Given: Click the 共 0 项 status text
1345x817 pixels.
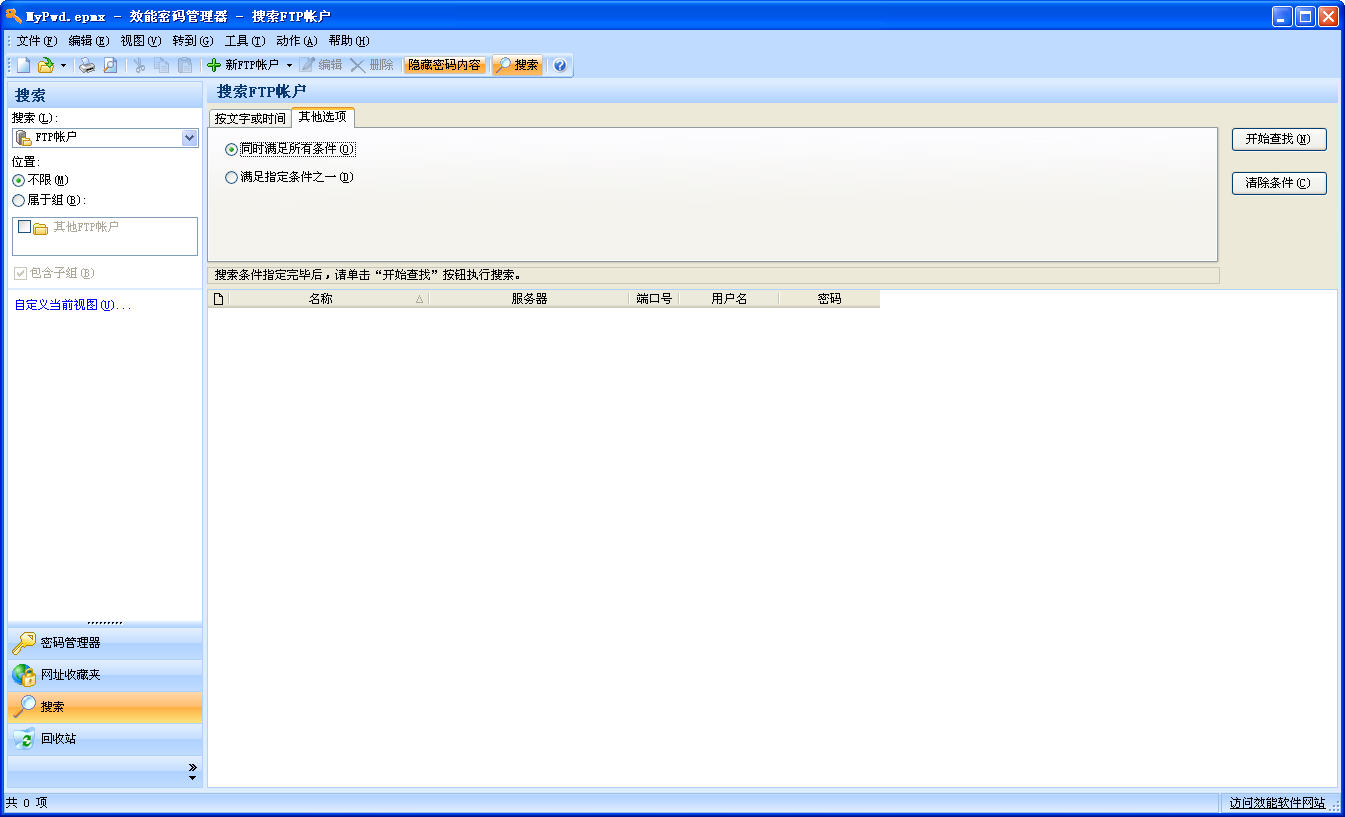Looking at the screenshot, I should (26, 803).
